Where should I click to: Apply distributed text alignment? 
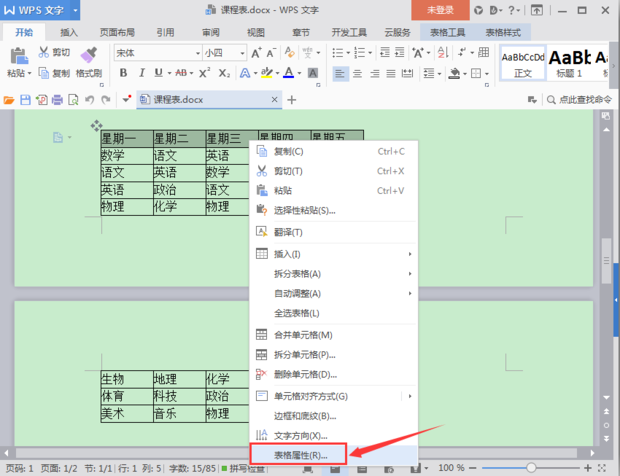tap(407, 73)
